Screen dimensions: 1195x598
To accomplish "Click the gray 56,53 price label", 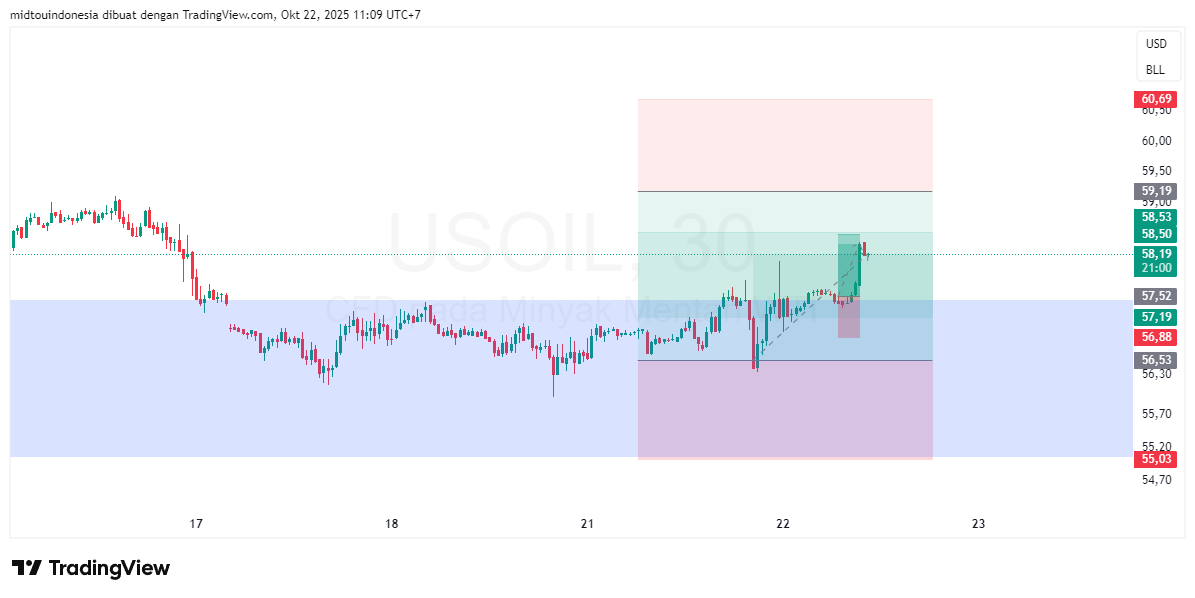I will tap(1157, 358).
